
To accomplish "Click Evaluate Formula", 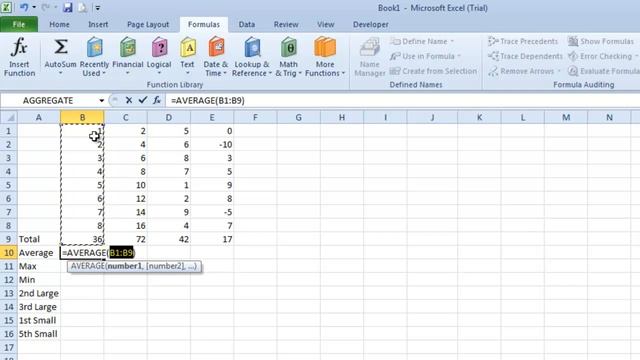I will pyautogui.click(x=604, y=71).
